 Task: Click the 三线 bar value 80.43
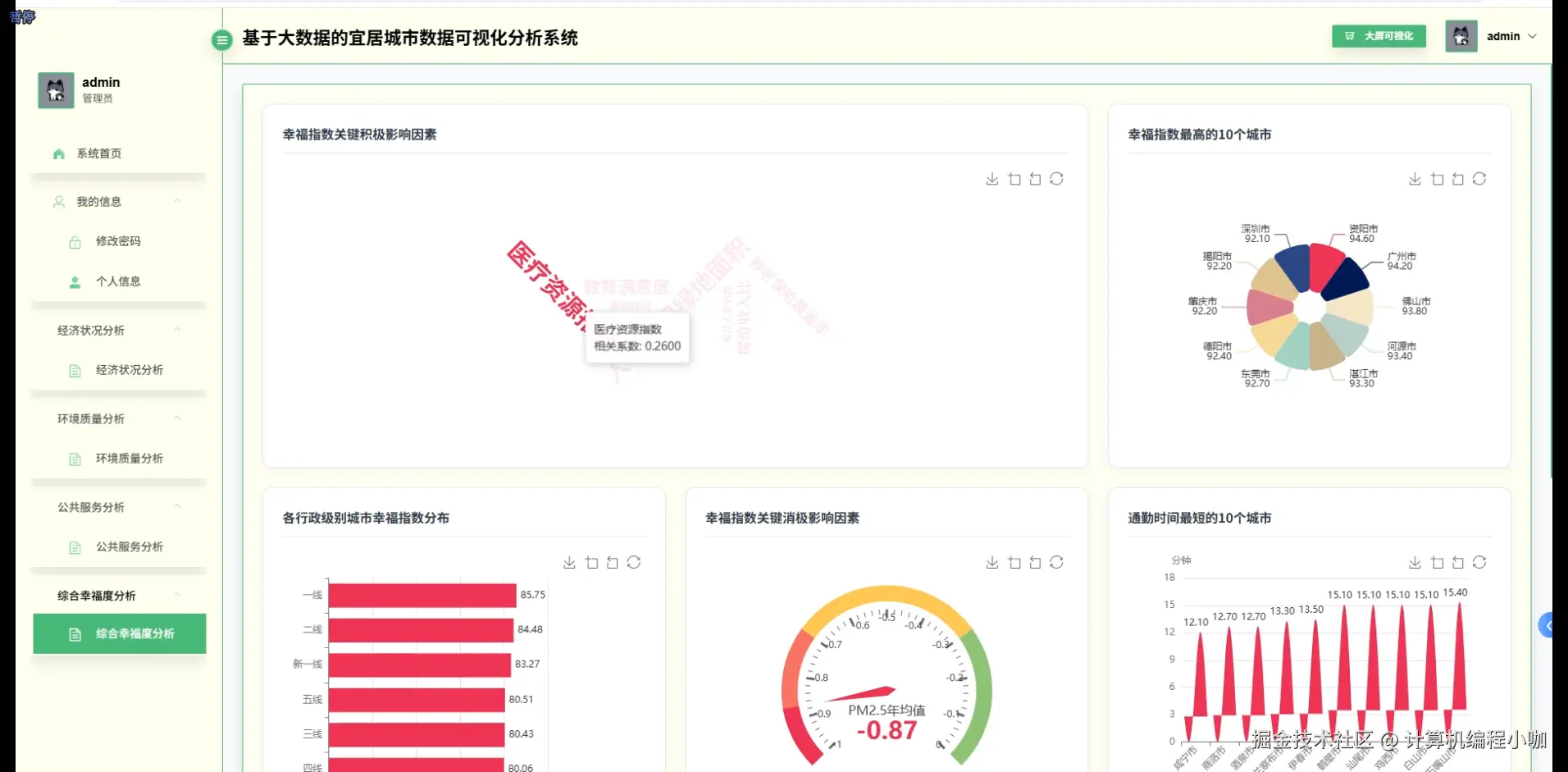[521, 733]
